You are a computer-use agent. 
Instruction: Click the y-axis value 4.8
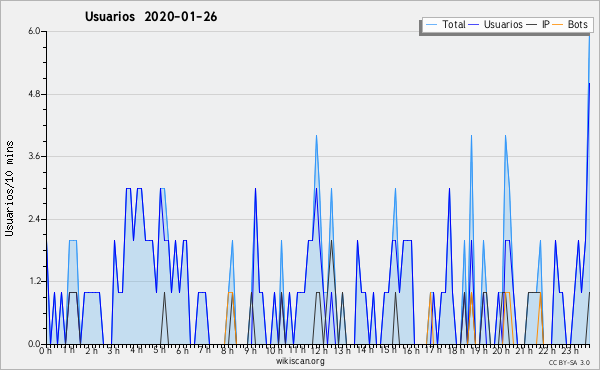34,94
